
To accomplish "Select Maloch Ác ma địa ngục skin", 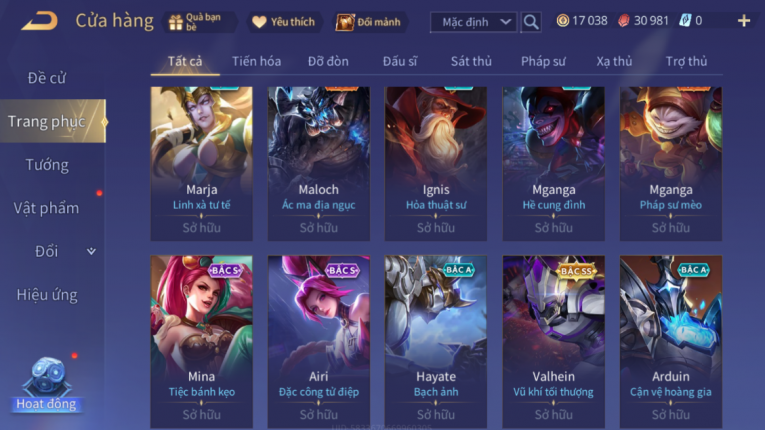I will click(319, 164).
